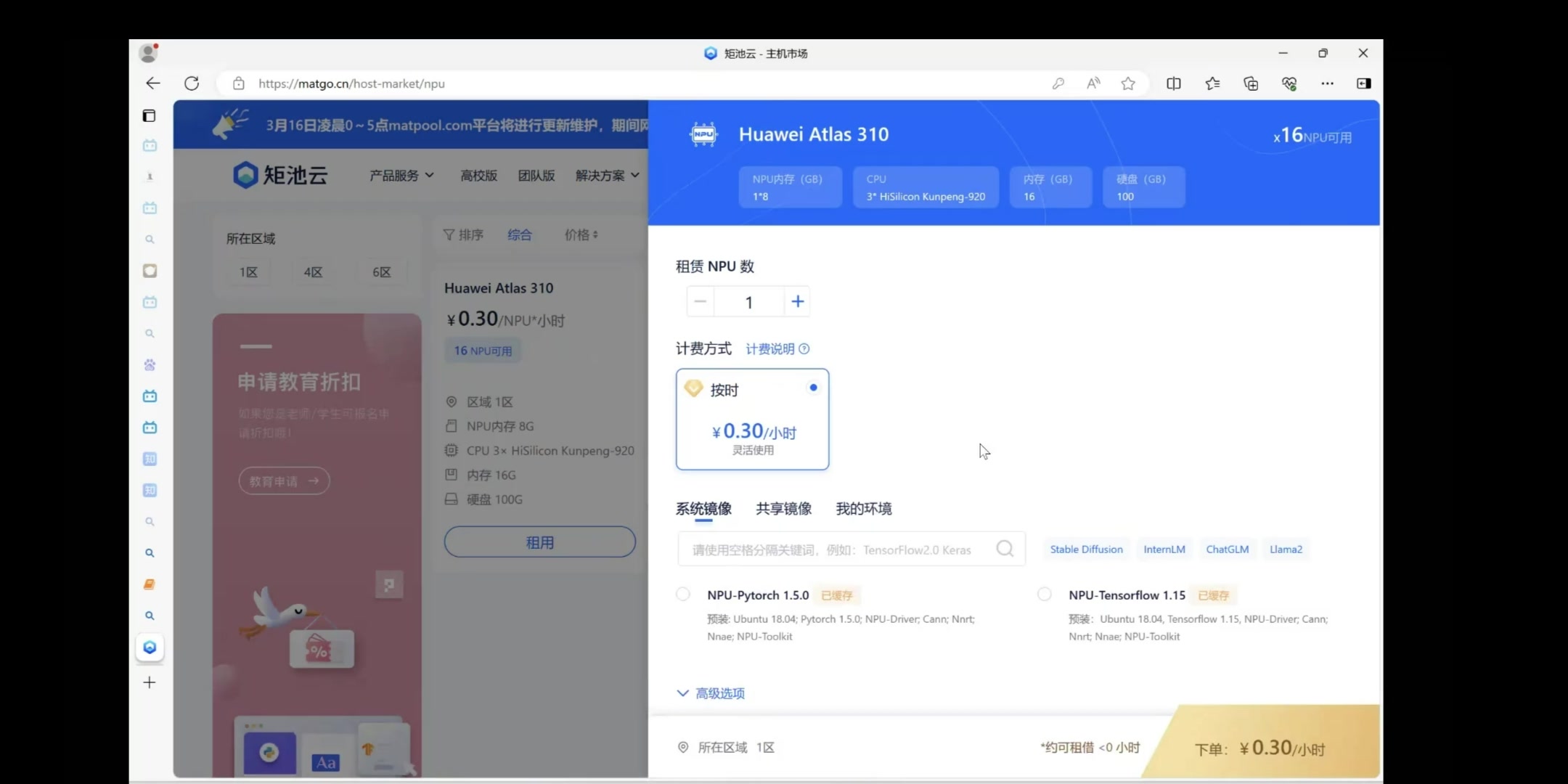Click the magnifier in image search box
Viewport: 1568px width, 784px height.
(x=1005, y=549)
